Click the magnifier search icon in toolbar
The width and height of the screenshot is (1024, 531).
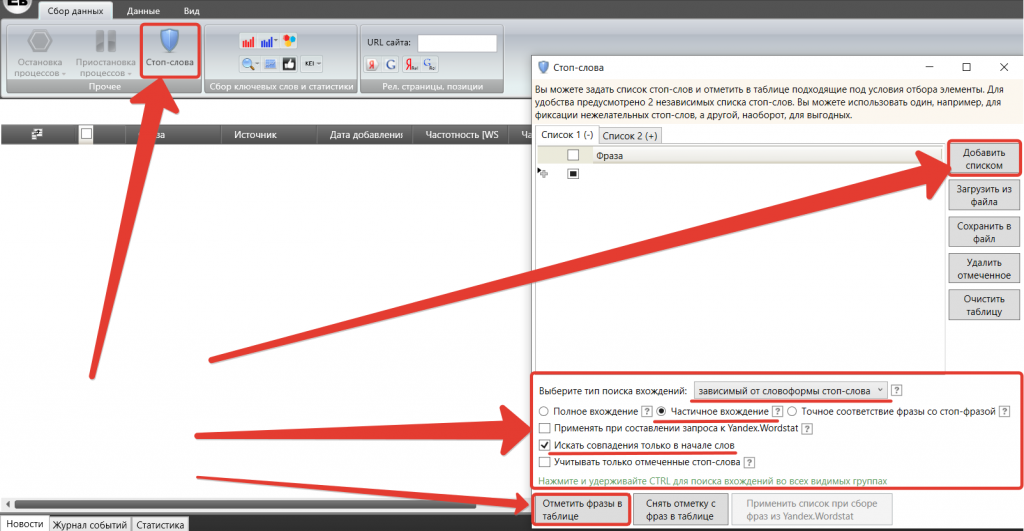click(x=248, y=64)
